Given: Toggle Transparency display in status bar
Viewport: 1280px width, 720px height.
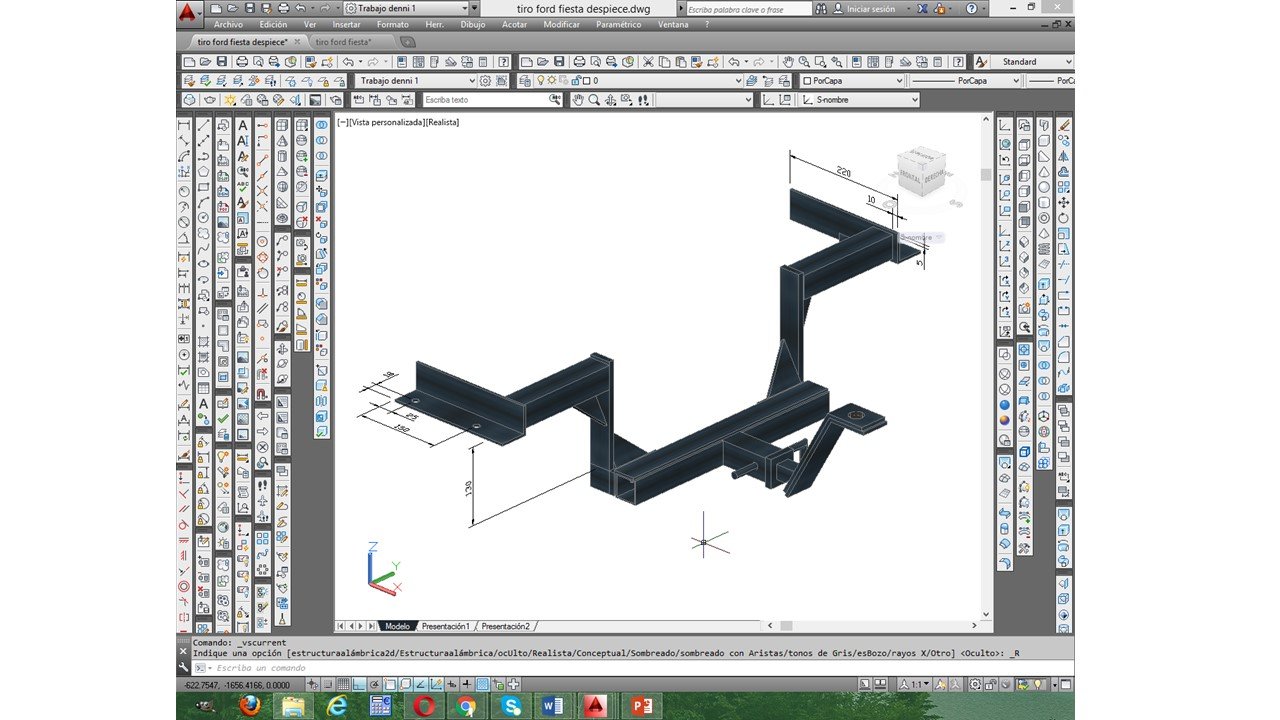Looking at the screenshot, I should pos(483,684).
